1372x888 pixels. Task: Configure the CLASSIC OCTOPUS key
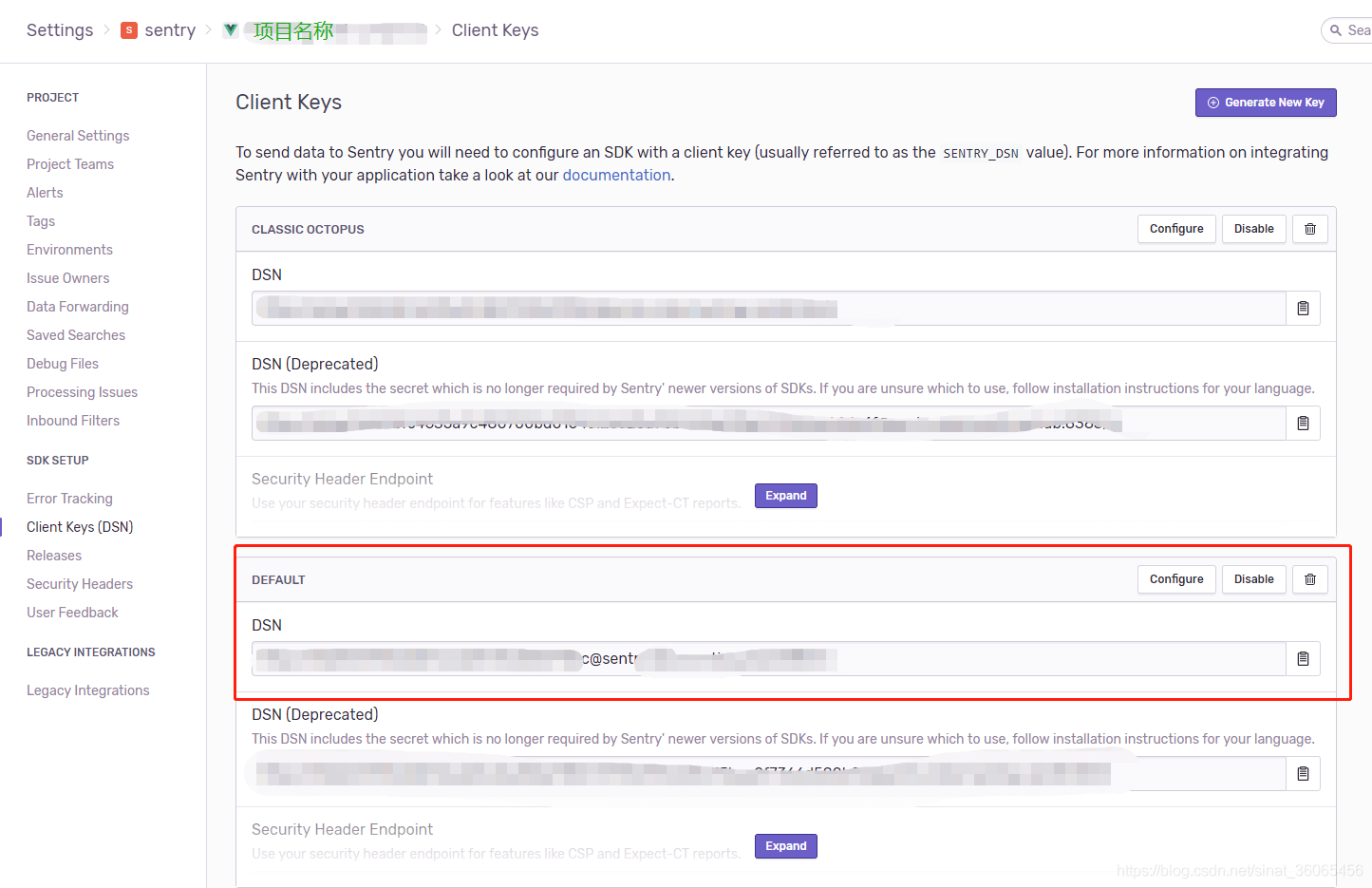[1175, 229]
